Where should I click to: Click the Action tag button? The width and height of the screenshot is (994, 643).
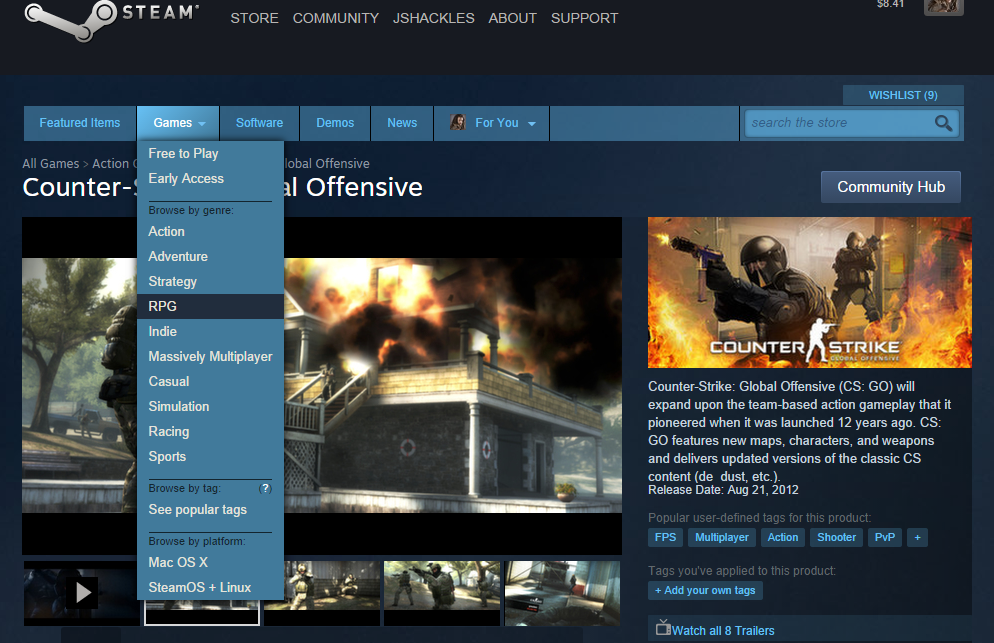(x=783, y=537)
